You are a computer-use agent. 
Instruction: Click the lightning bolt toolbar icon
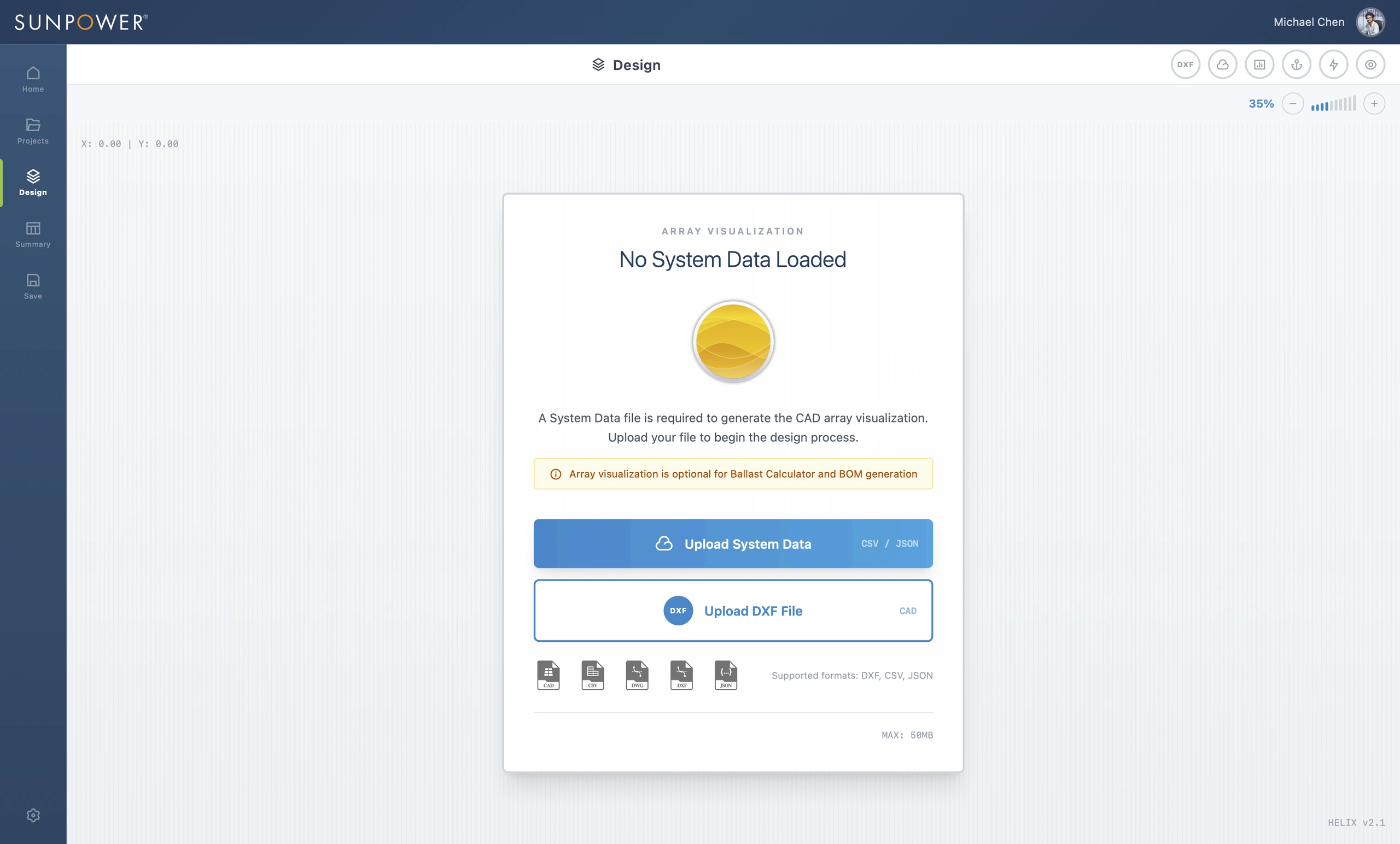pos(1333,65)
